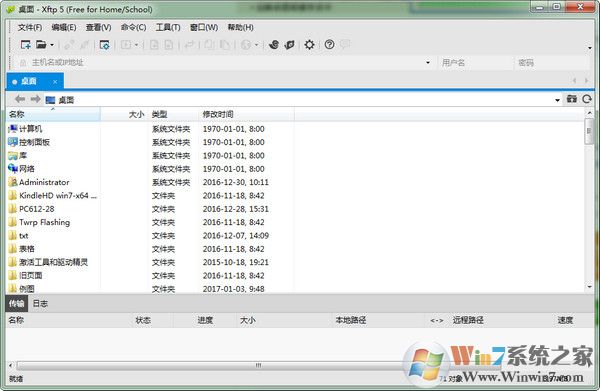600x391 pixels.
Task: Click the new folder icon beside path
Action: point(572,99)
